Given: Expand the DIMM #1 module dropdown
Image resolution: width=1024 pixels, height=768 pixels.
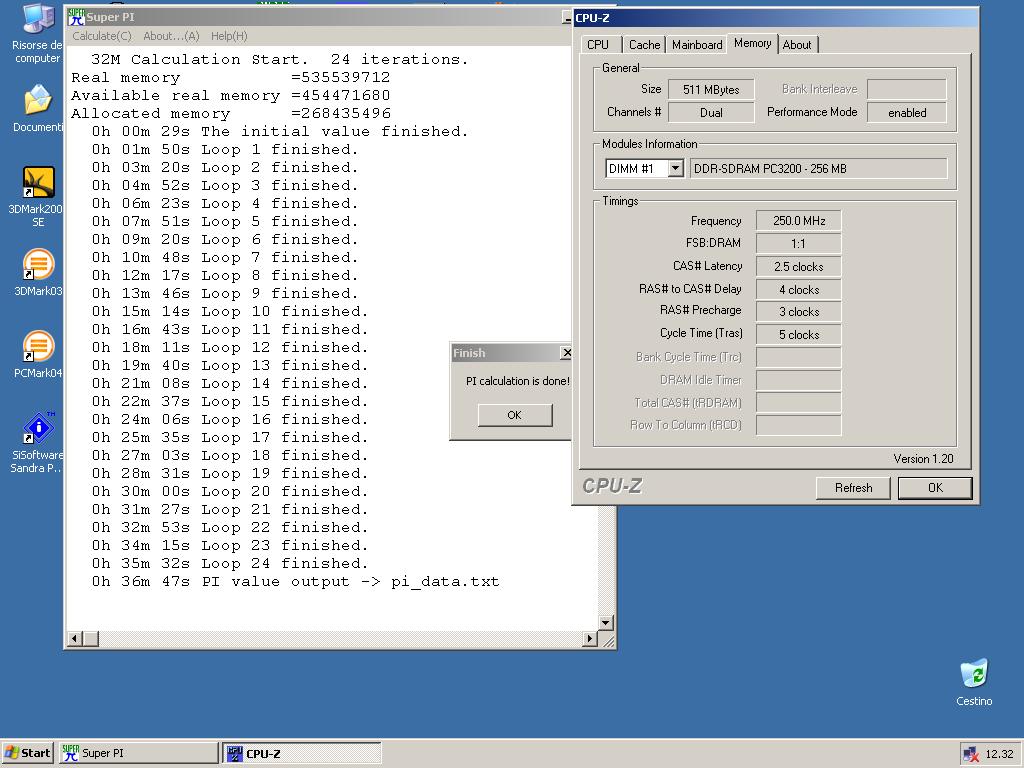Looking at the screenshot, I should point(675,169).
